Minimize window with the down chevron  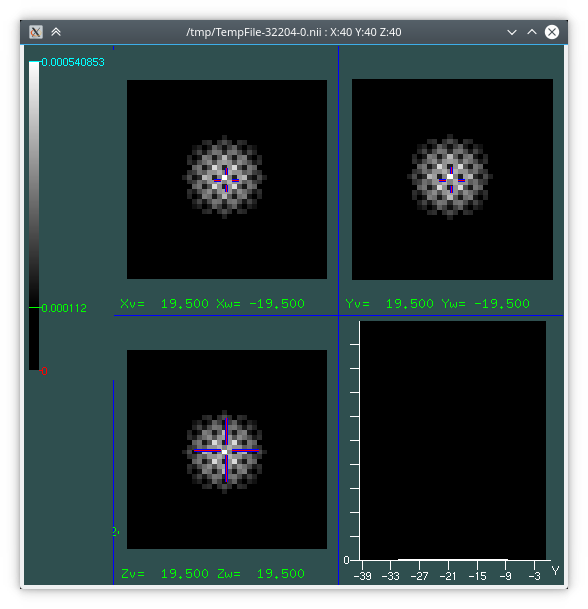(512, 32)
